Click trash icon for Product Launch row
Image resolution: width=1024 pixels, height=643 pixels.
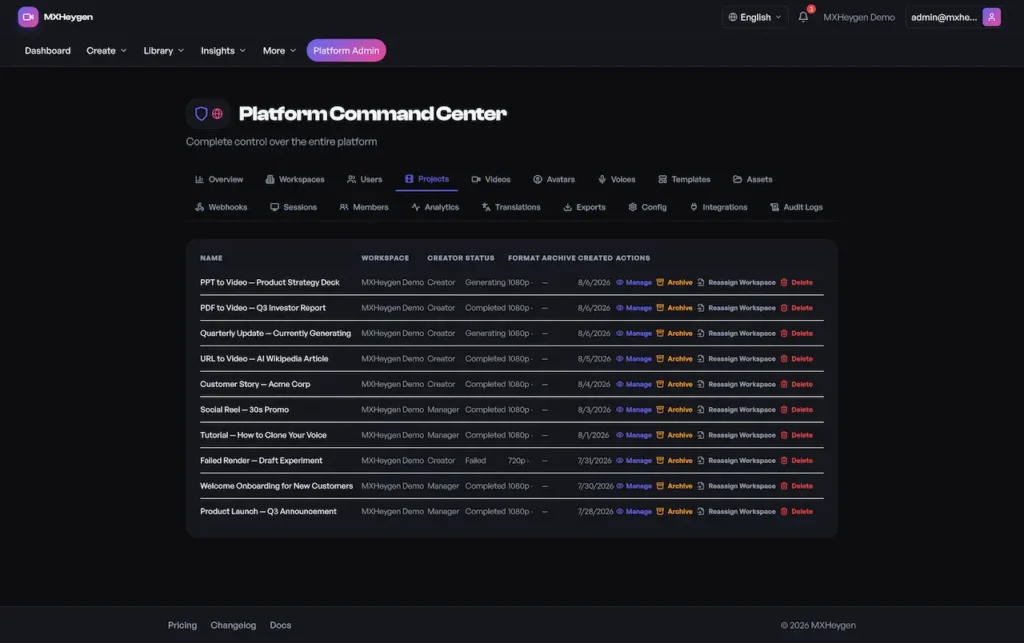pyautogui.click(x=784, y=512)
